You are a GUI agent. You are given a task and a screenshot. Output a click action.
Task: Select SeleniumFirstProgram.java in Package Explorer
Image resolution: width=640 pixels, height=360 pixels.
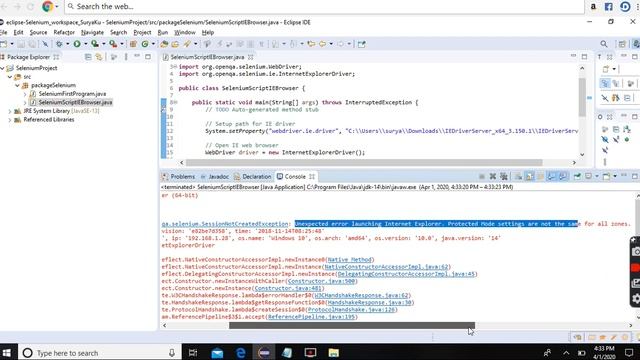(72, 94)
